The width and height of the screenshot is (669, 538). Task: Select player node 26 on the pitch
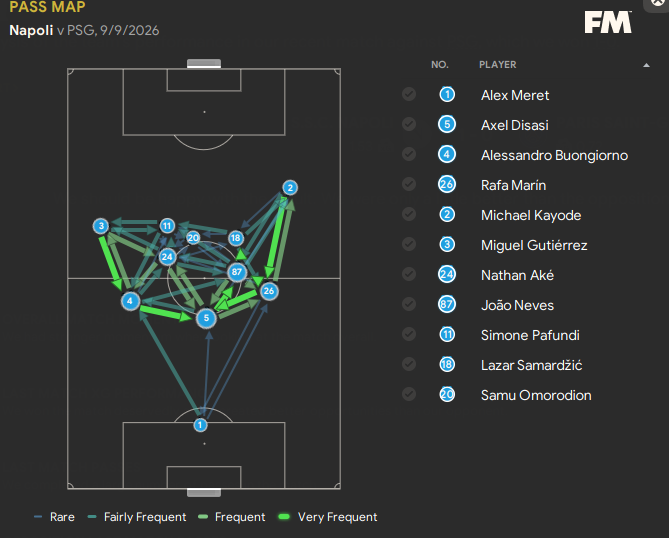click(268, 291)
